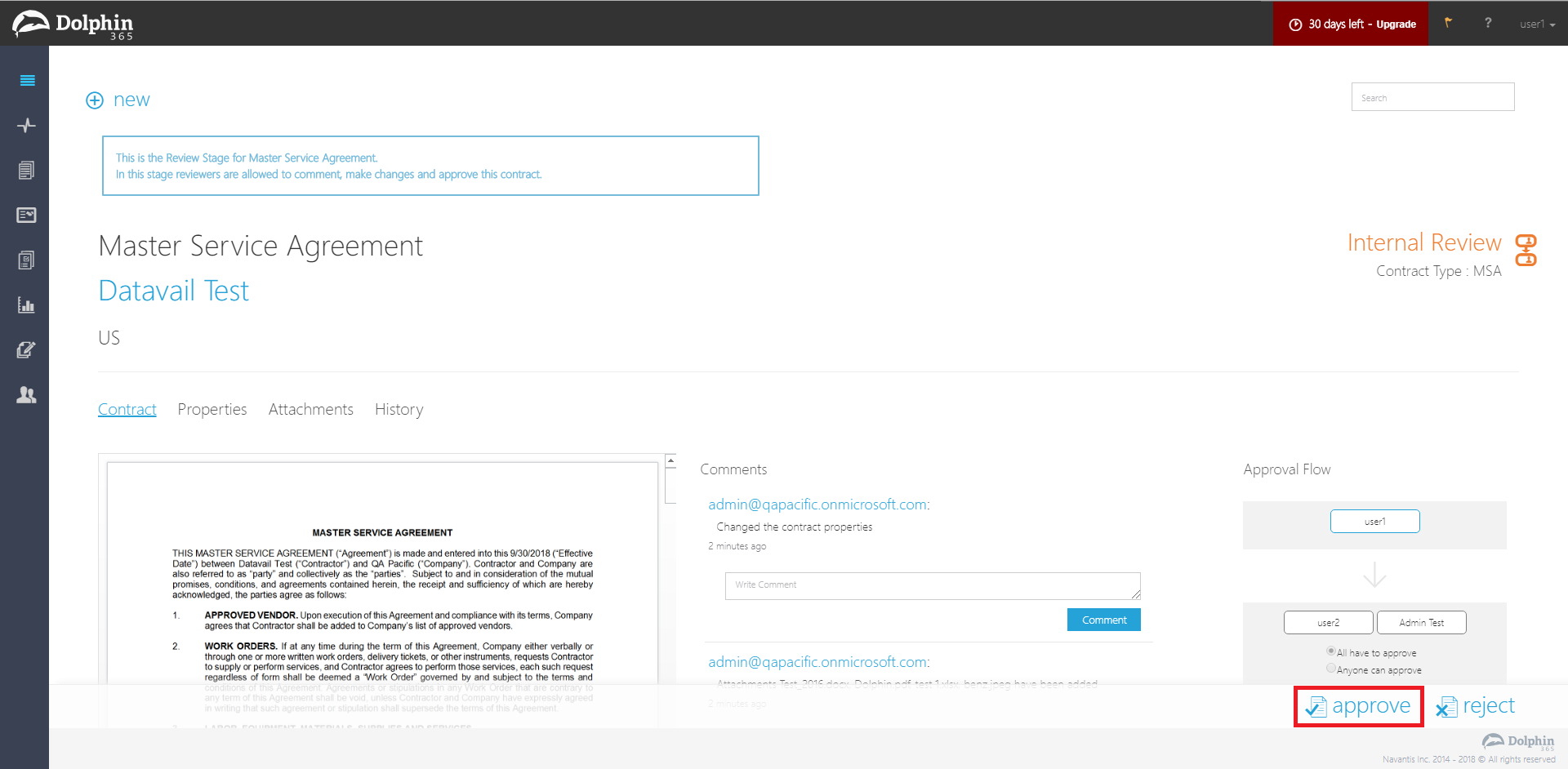Screen dimensions: 1568x769
Task: Click the second admin@qapacific.onmicrosoft.com comment author
Action: (819, 662)
